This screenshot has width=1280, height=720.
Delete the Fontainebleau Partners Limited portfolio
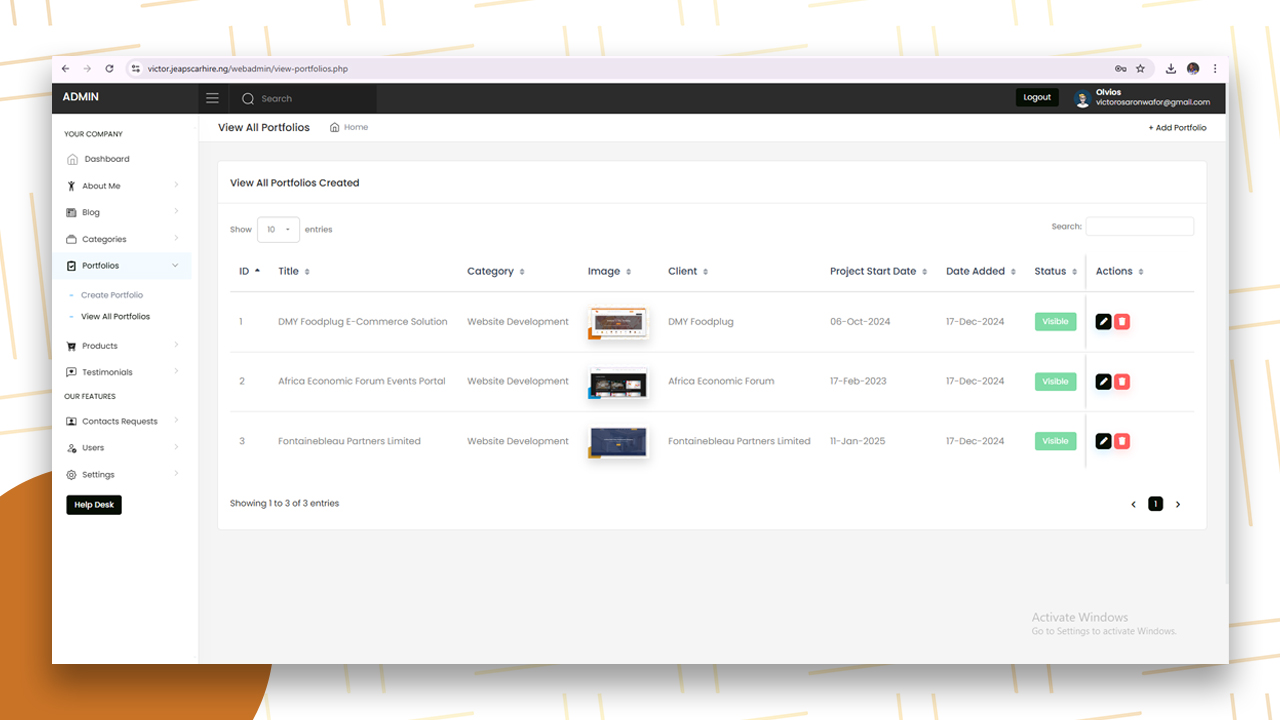point(1122,441)
